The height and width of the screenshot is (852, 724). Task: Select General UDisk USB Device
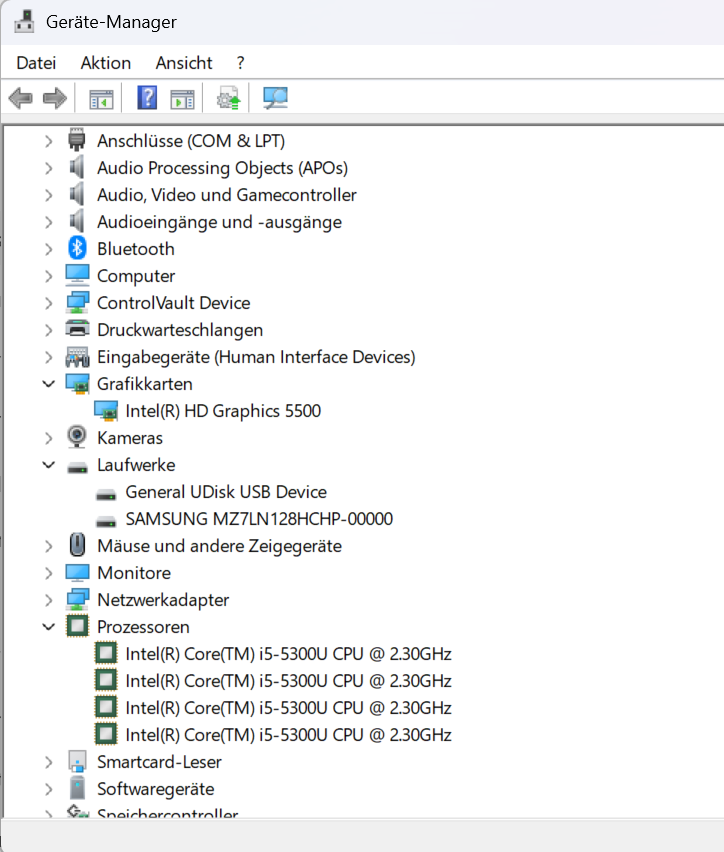226,492
